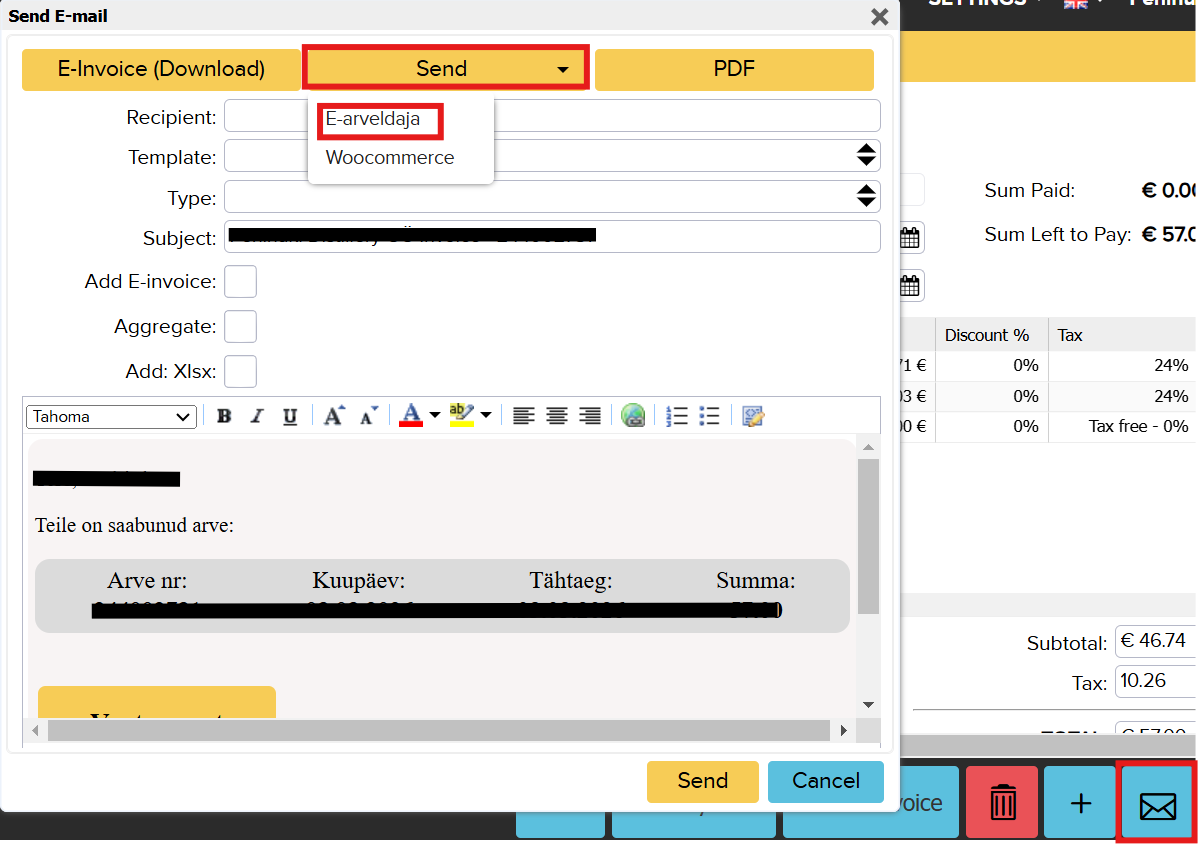This screenshot has width=1198, height=844.
Task: Tick the Aggregate checkbox
Action: click(240, 327)
